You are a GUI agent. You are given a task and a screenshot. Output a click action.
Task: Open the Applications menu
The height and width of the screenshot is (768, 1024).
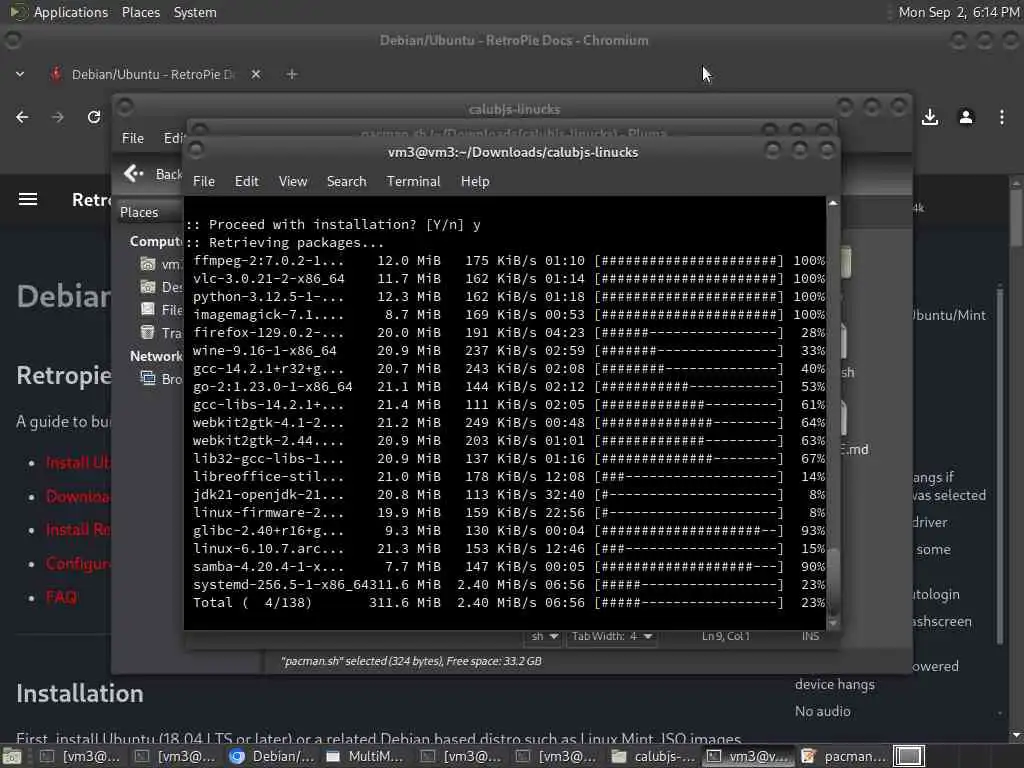coord(71,12)
